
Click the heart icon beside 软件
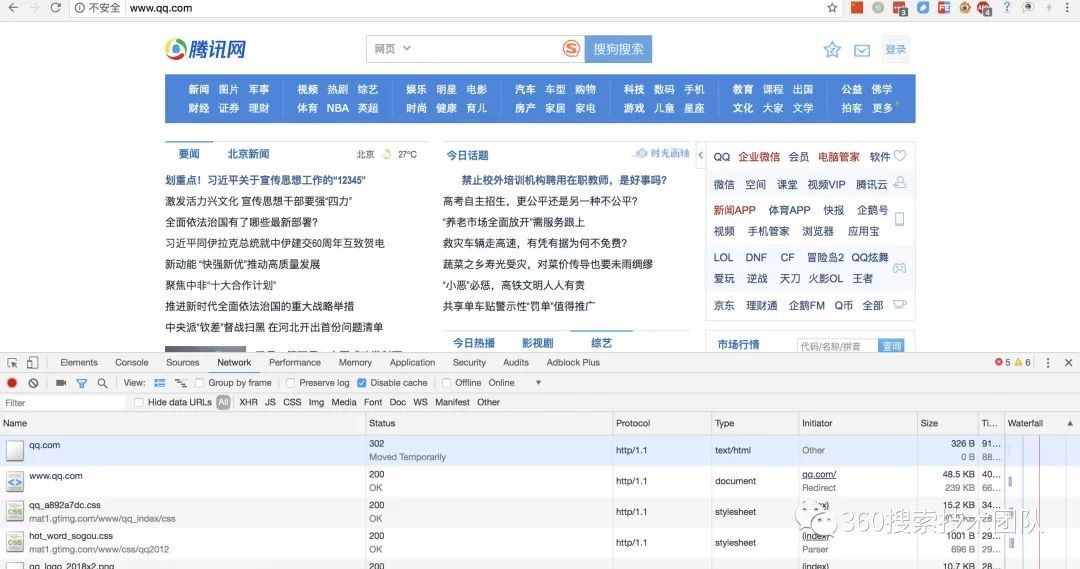[900, 156]
